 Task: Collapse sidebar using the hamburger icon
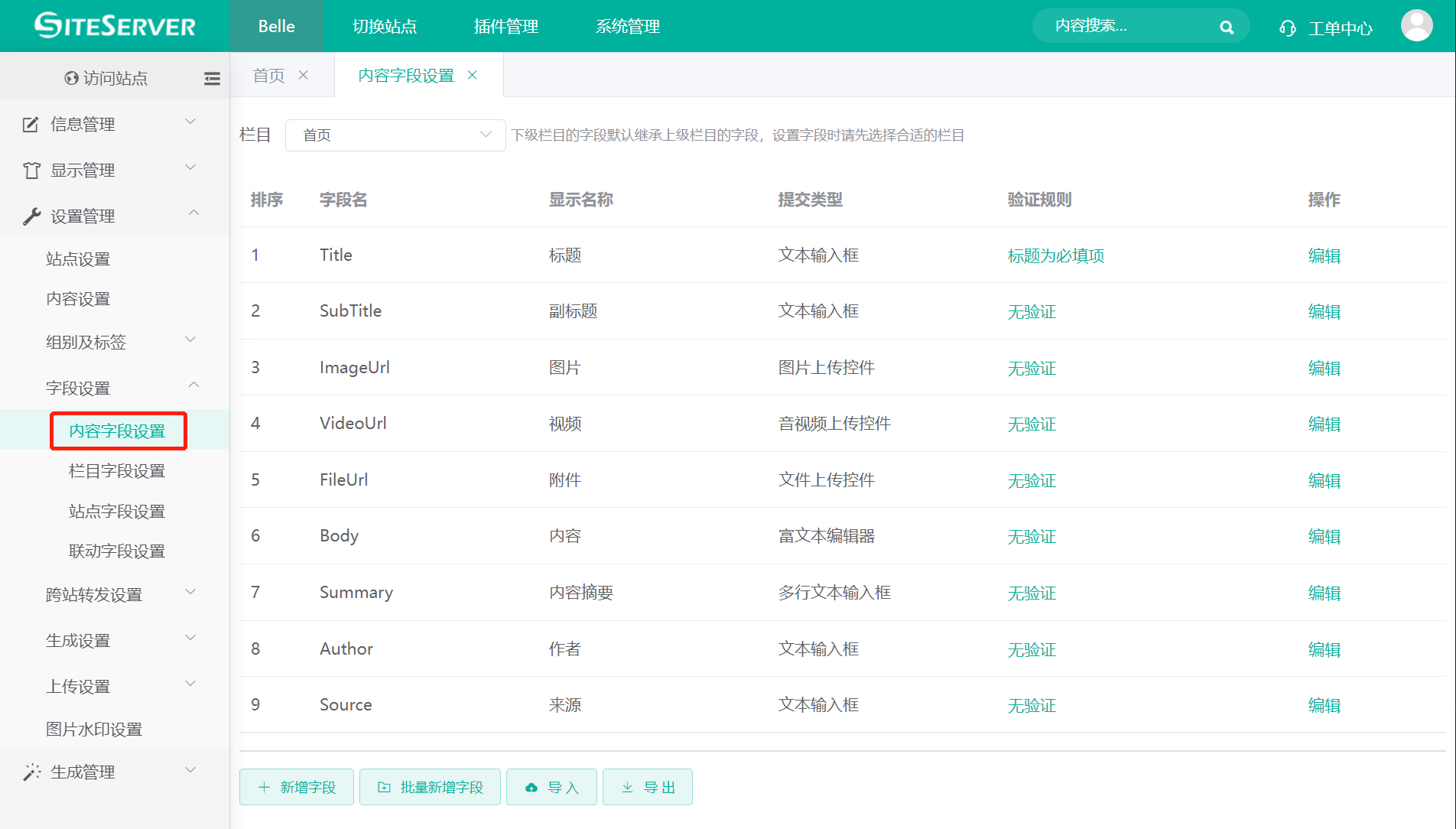click(212, 78)
